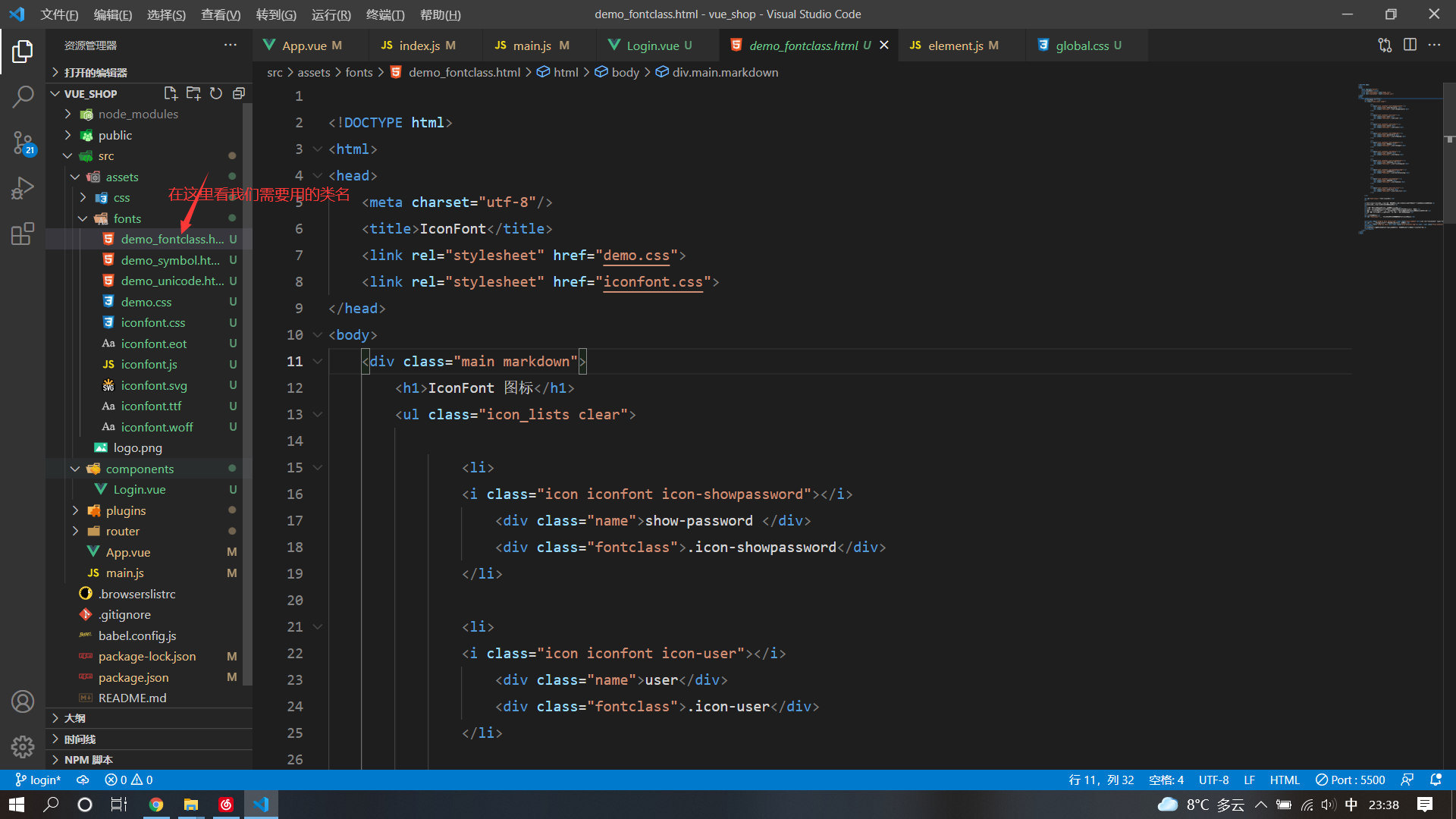1456x819 pixels.
Task: Click the body breadcrumb segment
Action: pyautogui.click(x=626, y=72)
